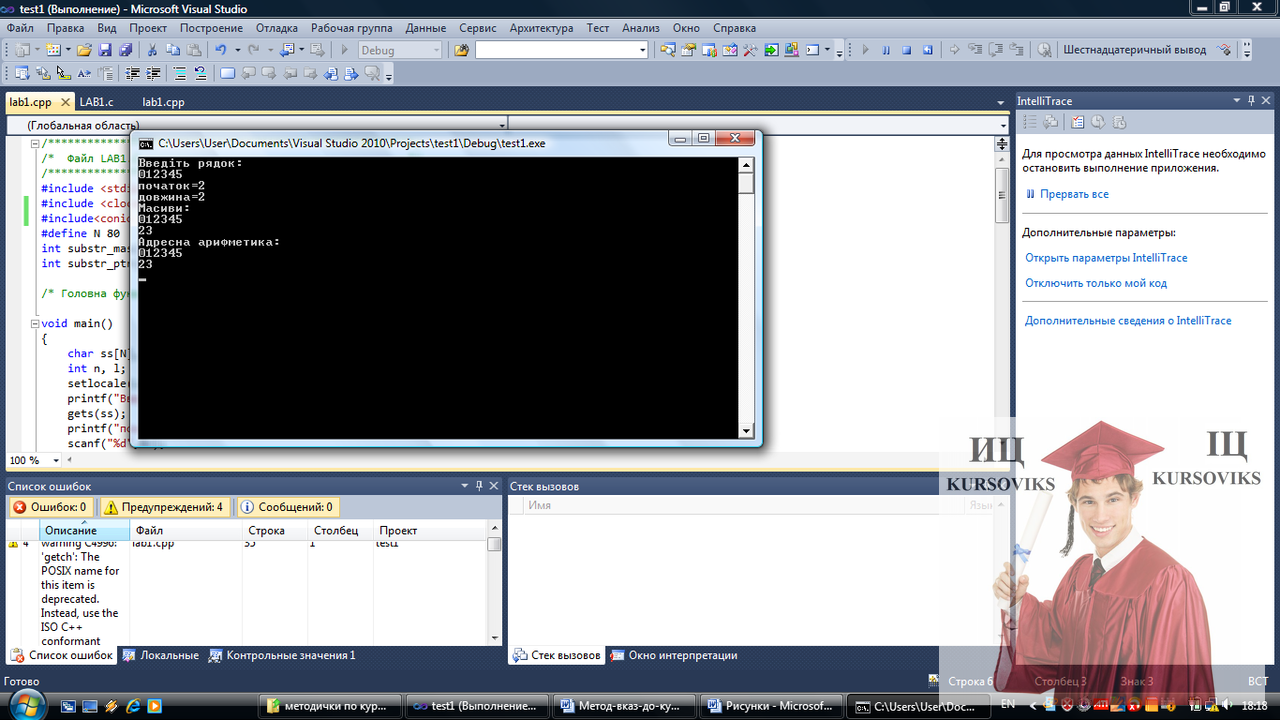This screenshot has height=720, width=1280.
Task: Switch to Контрольные значения 1 tab
Action: tap(283, 655)
